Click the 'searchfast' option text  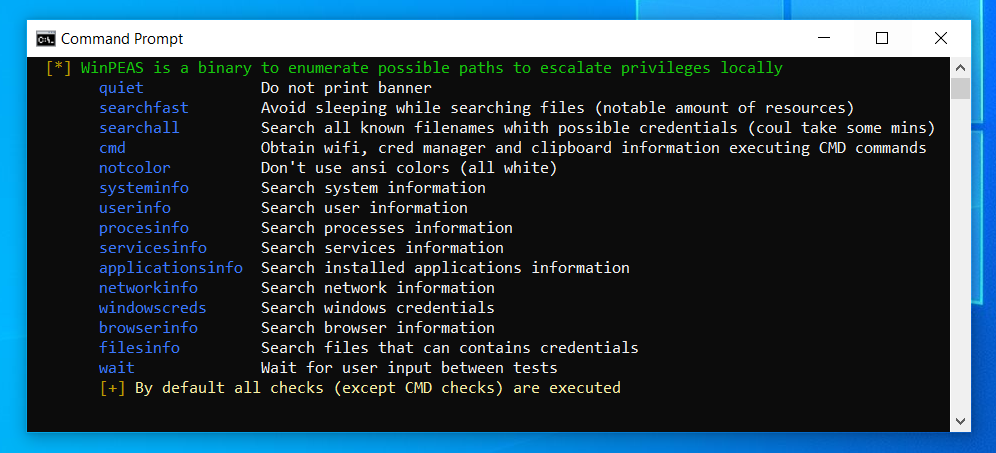[x=144, y=108]
